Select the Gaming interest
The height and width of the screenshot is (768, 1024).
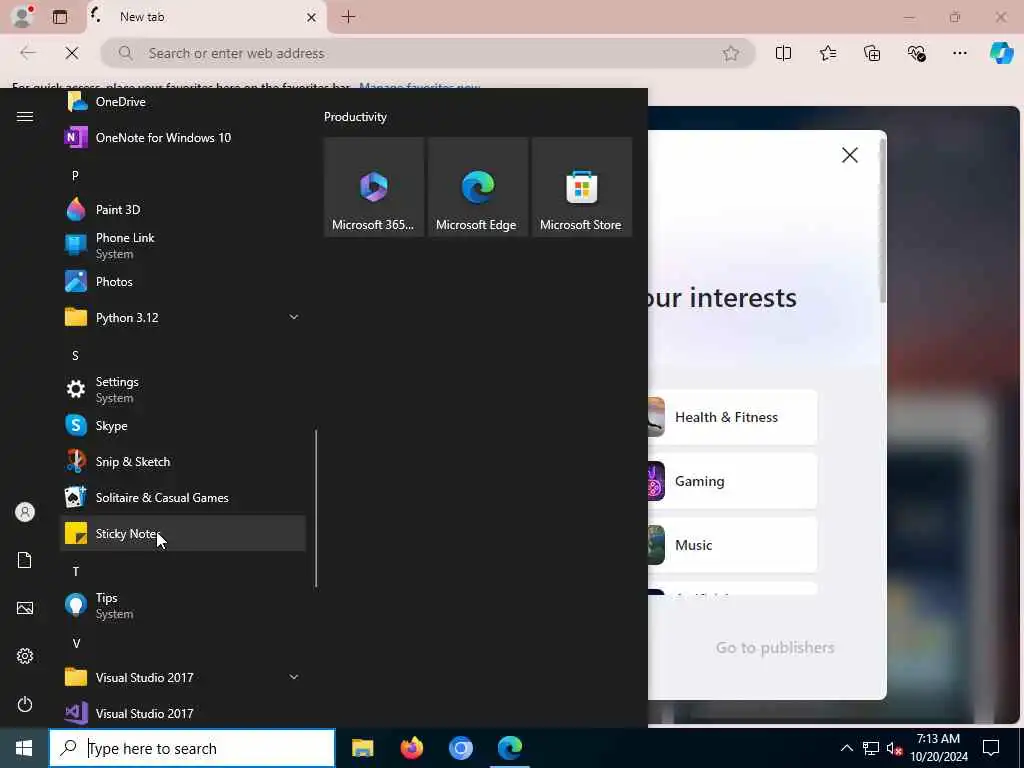[x=732, y=481]
